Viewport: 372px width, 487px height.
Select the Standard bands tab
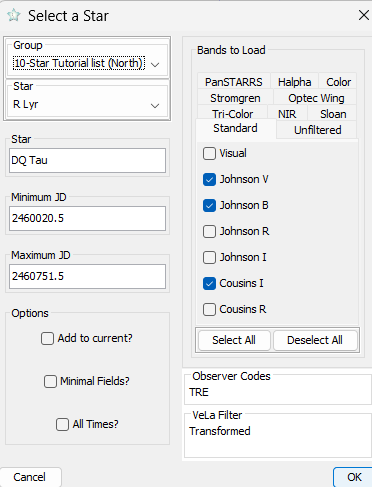coord(235,128)
